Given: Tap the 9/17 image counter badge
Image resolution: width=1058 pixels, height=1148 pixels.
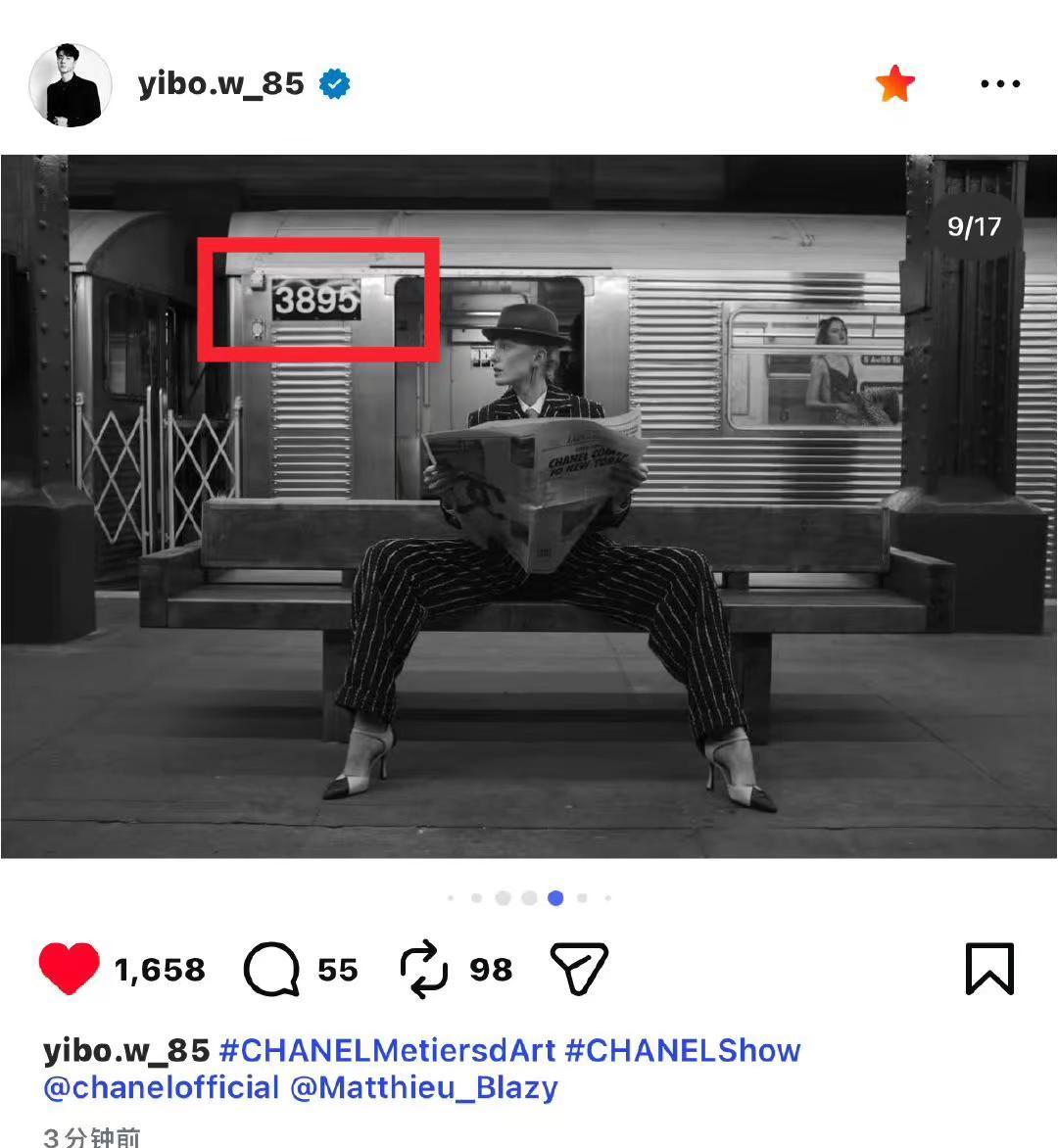Looking at the screenshot, I should pos(974,226).
